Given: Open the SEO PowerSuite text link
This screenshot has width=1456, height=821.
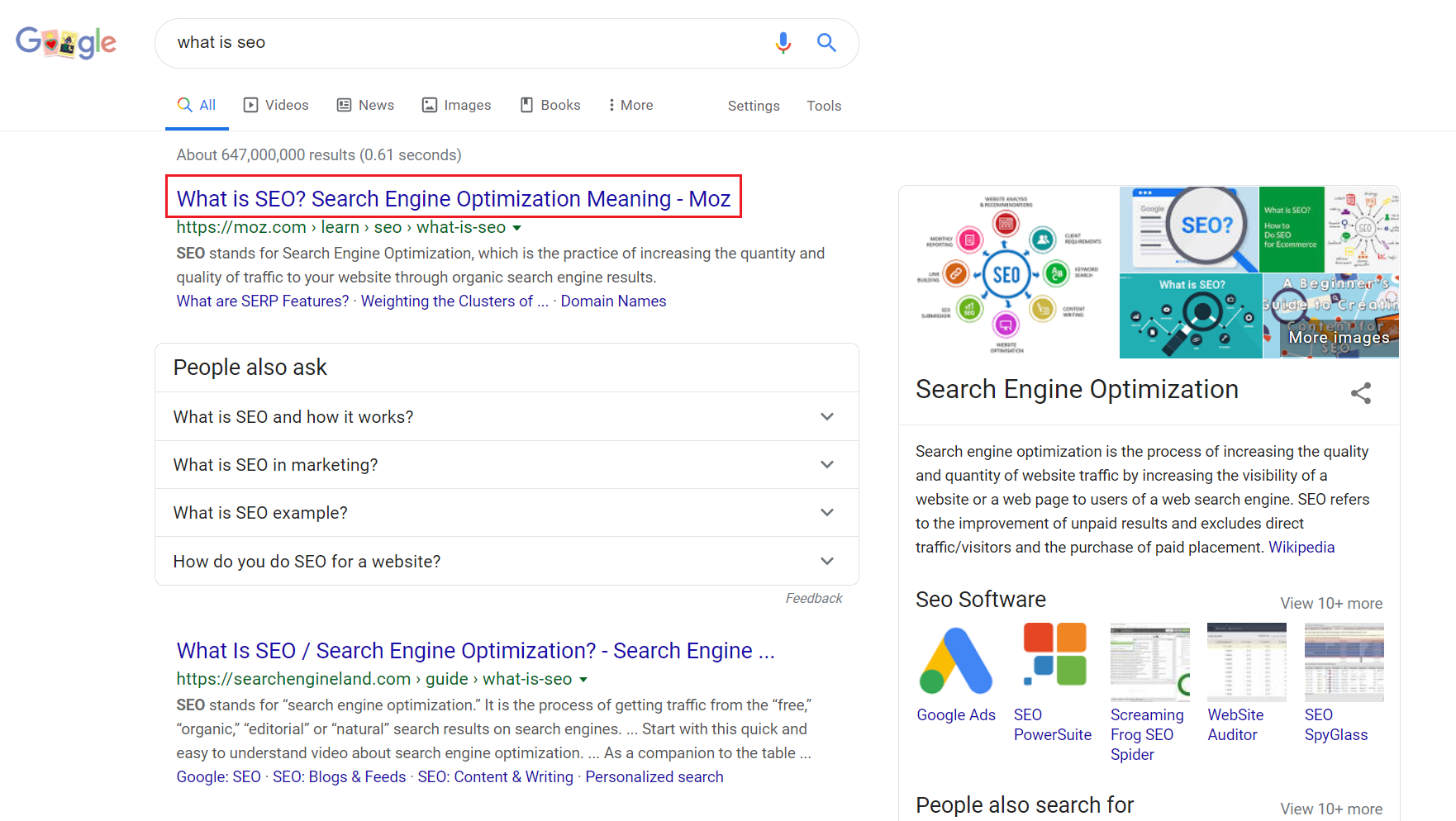Looking at the screenshot, I should click(x=1053, y=725).
